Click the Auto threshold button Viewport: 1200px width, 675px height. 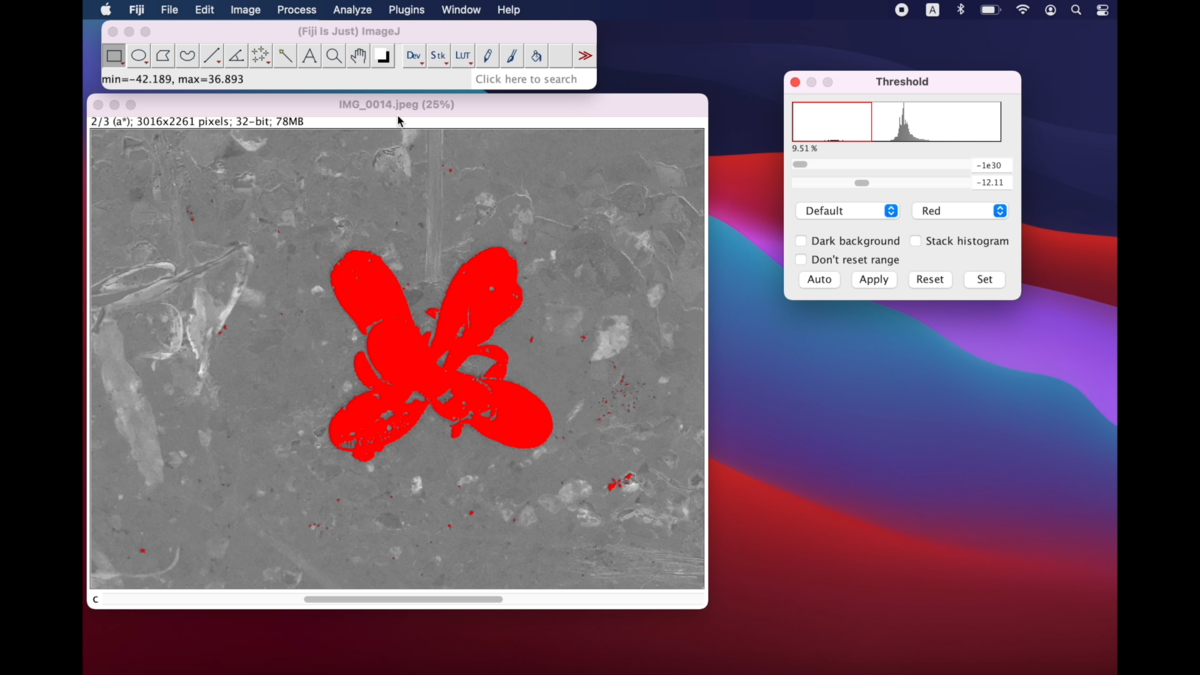click(819, 280)
